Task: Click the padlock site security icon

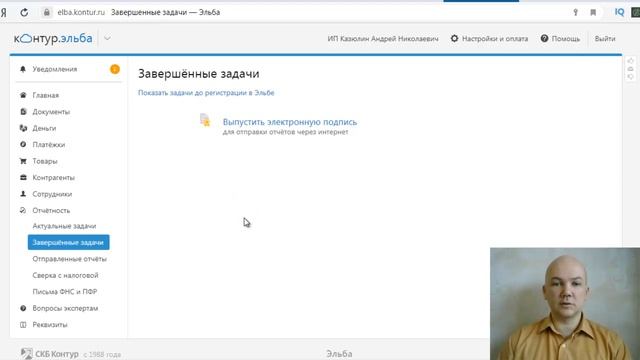Action: tap(47, 12)
